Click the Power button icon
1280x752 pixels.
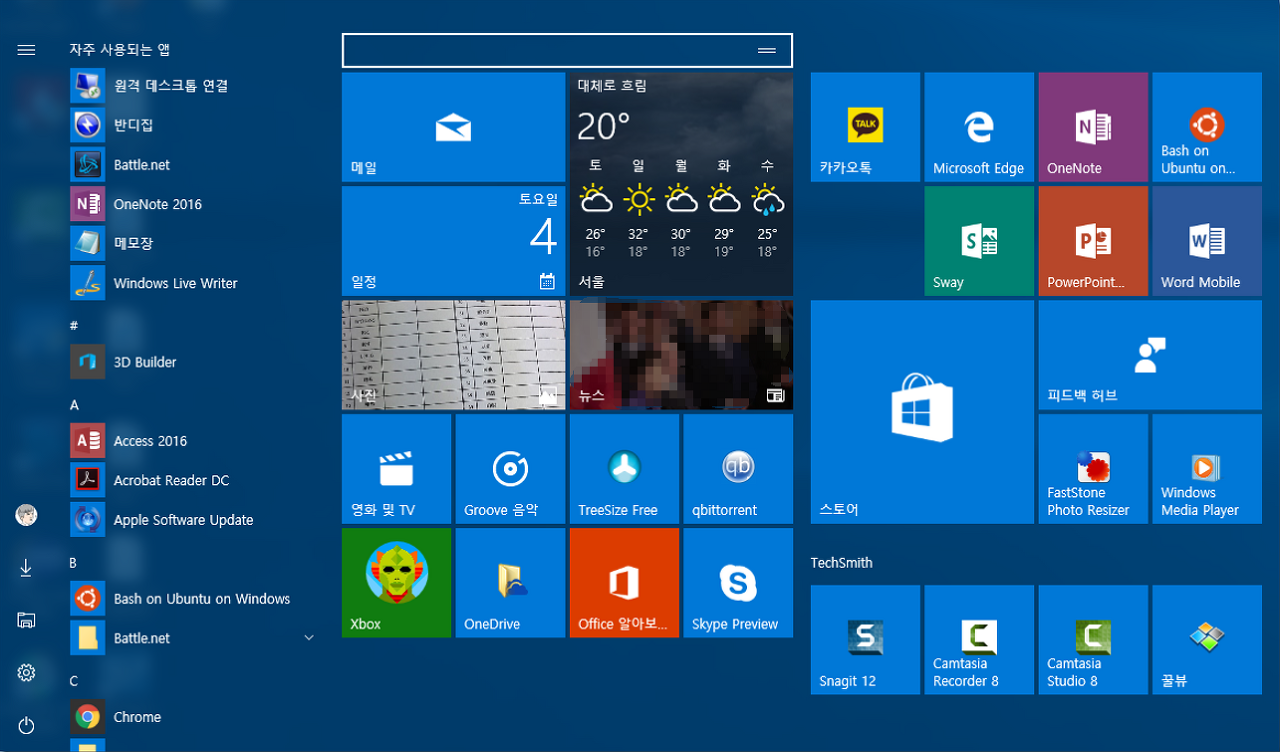click(x=26, y=725)
